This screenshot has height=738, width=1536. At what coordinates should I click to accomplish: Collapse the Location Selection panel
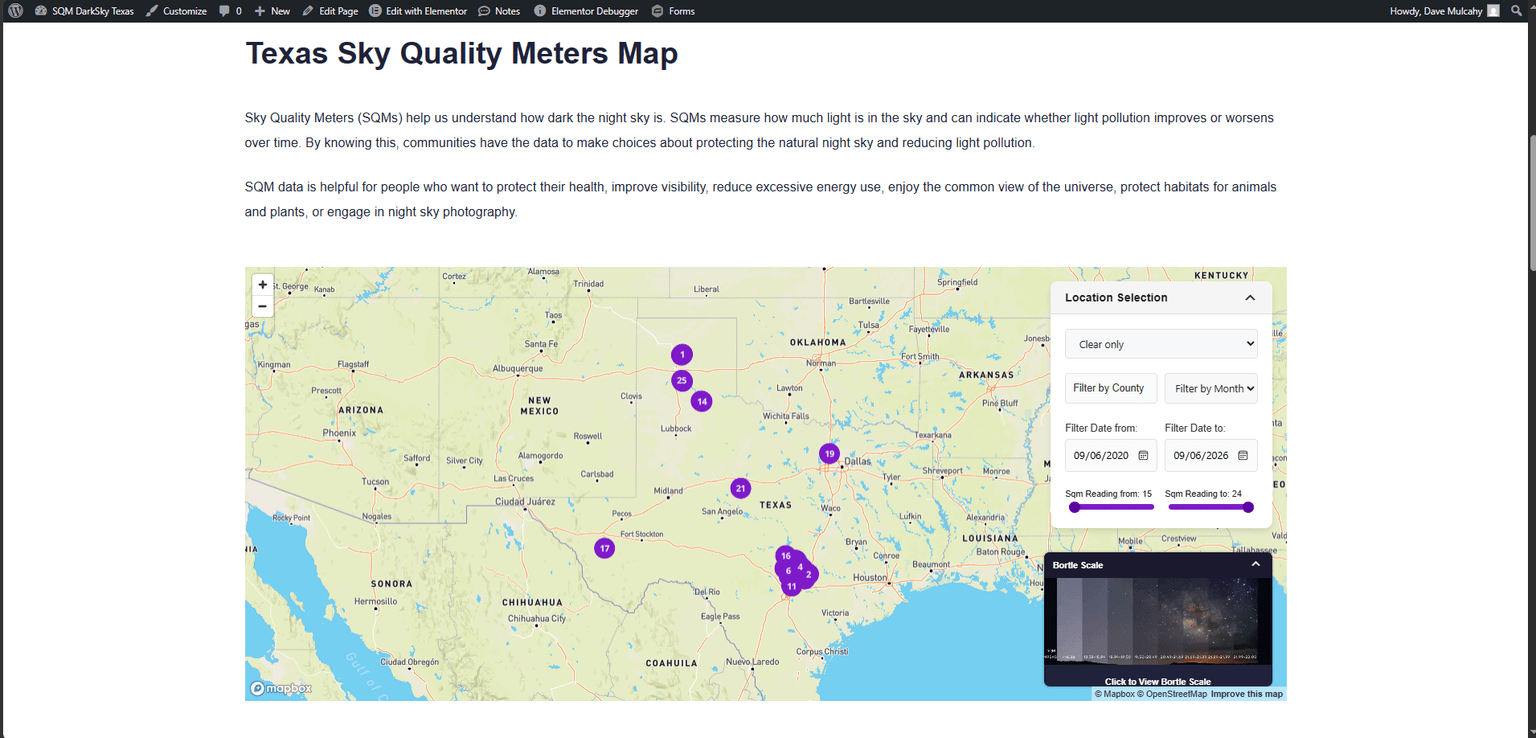[1250, 298]
